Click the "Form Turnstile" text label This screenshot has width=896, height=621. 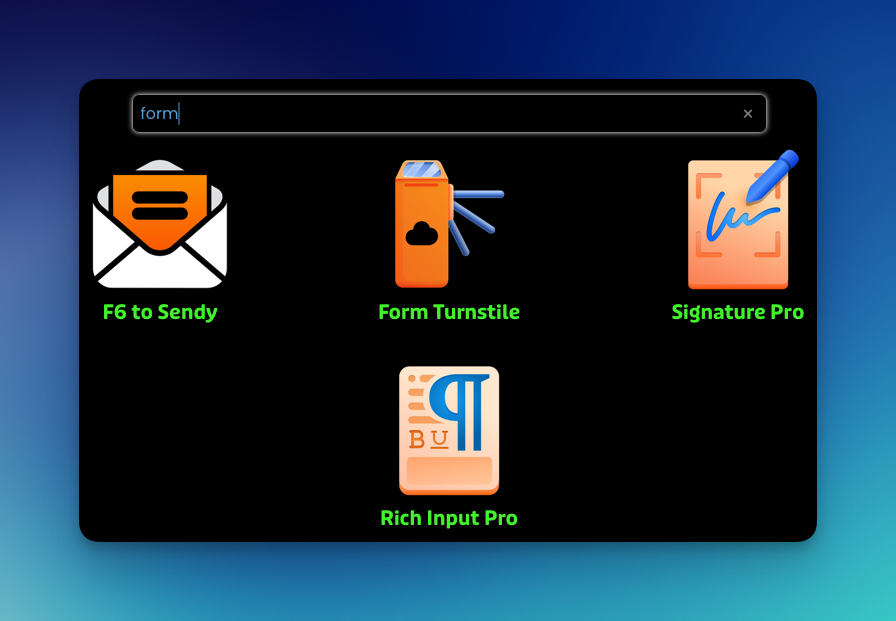pos(448,312)
